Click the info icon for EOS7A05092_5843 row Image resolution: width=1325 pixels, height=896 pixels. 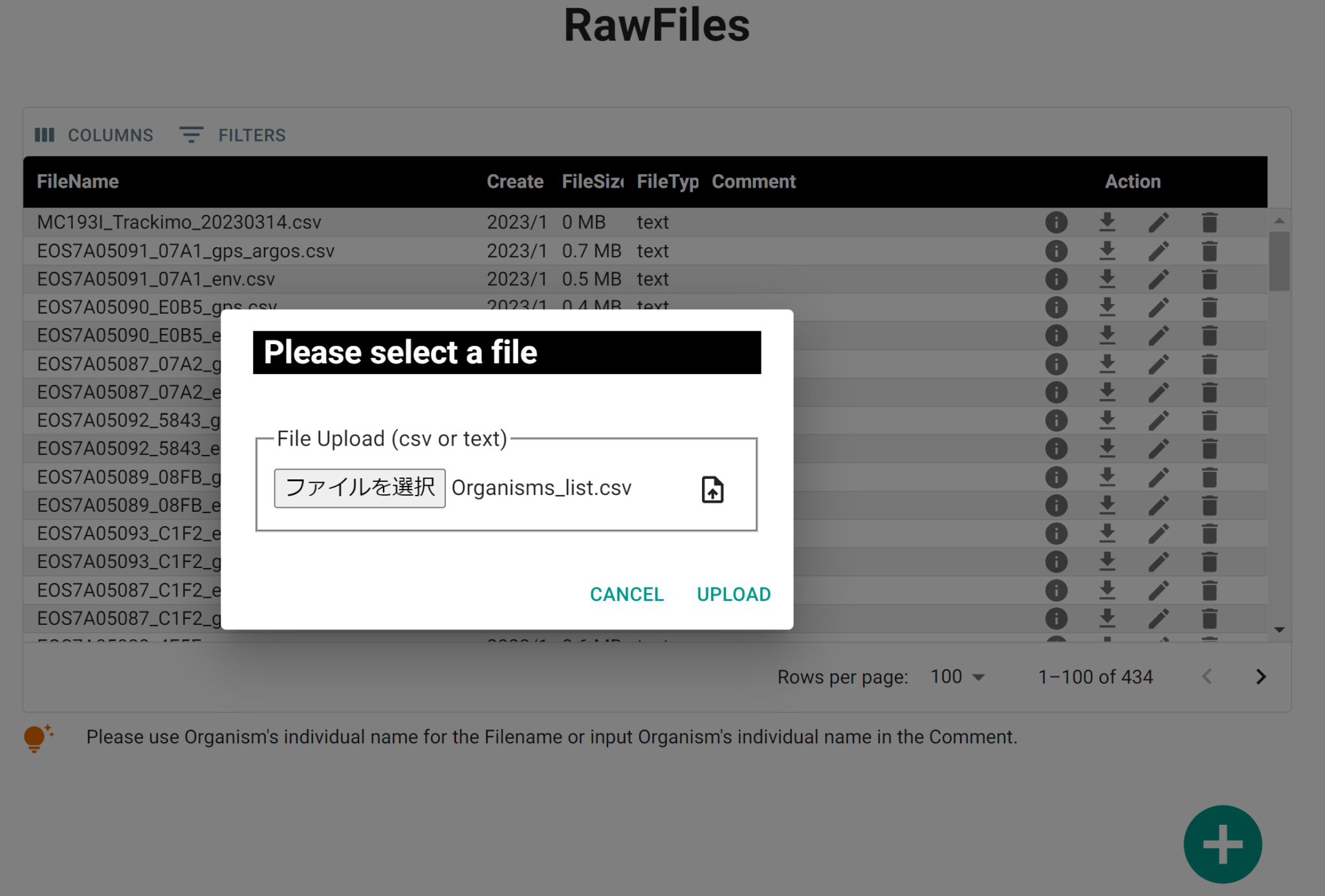click(1056, 421)
